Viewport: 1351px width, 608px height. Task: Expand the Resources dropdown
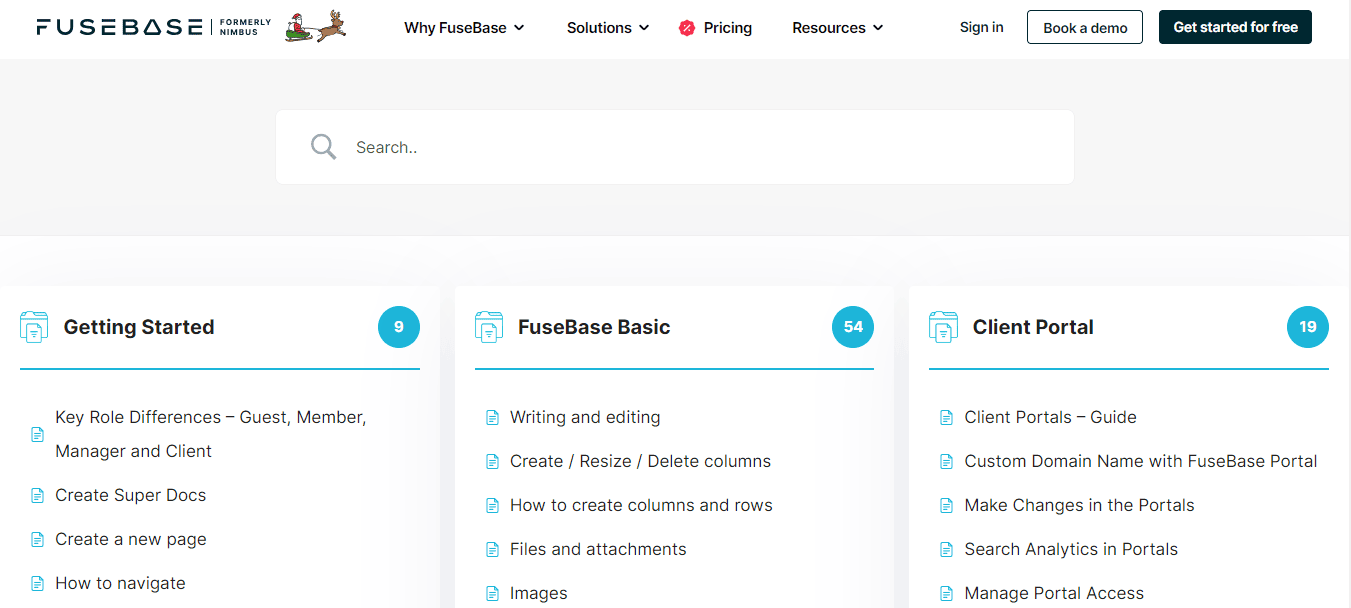coord(837,28)
